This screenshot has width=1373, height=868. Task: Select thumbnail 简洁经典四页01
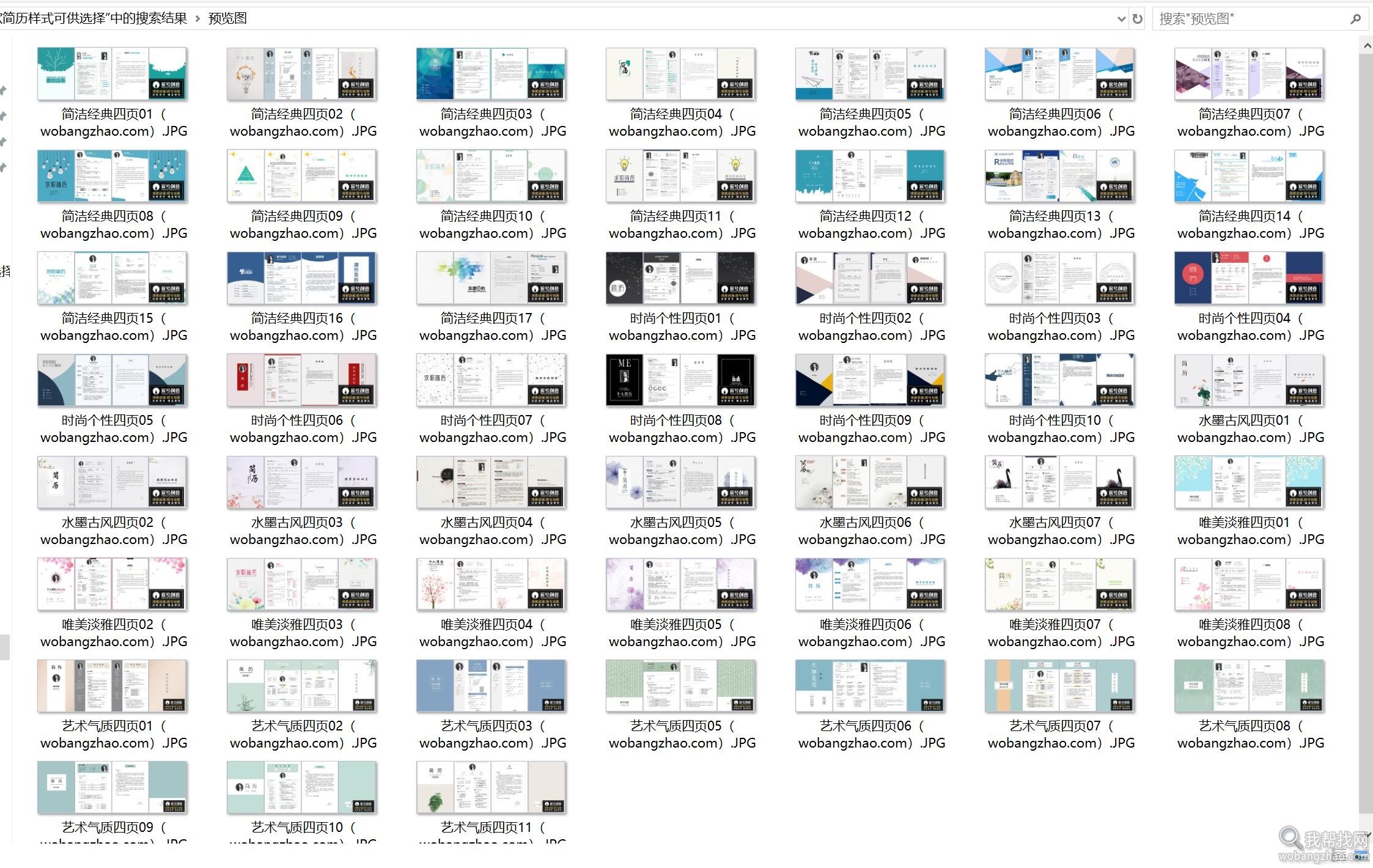click(112, 74)
